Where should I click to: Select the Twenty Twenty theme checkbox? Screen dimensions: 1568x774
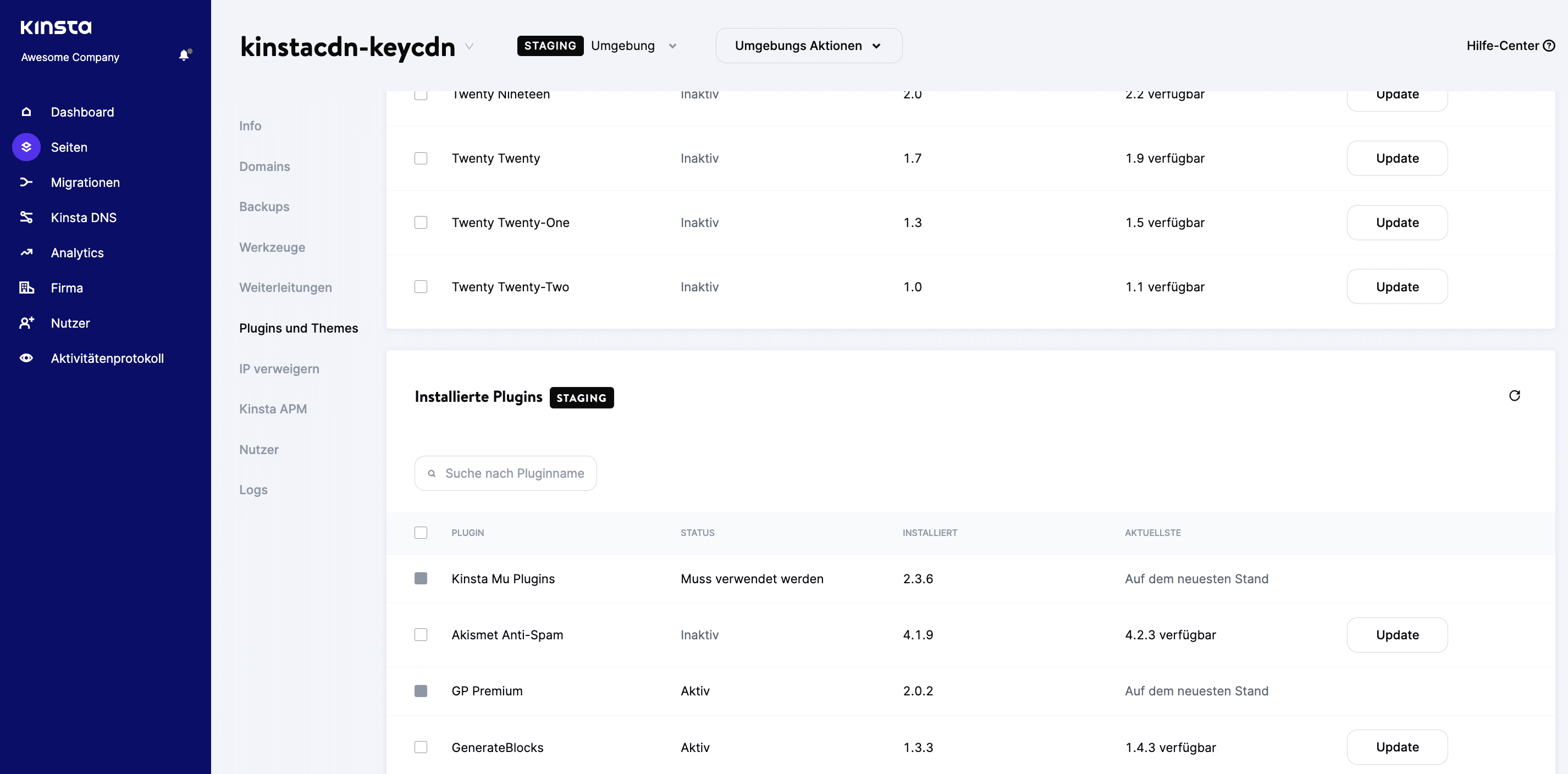(421, 158)
